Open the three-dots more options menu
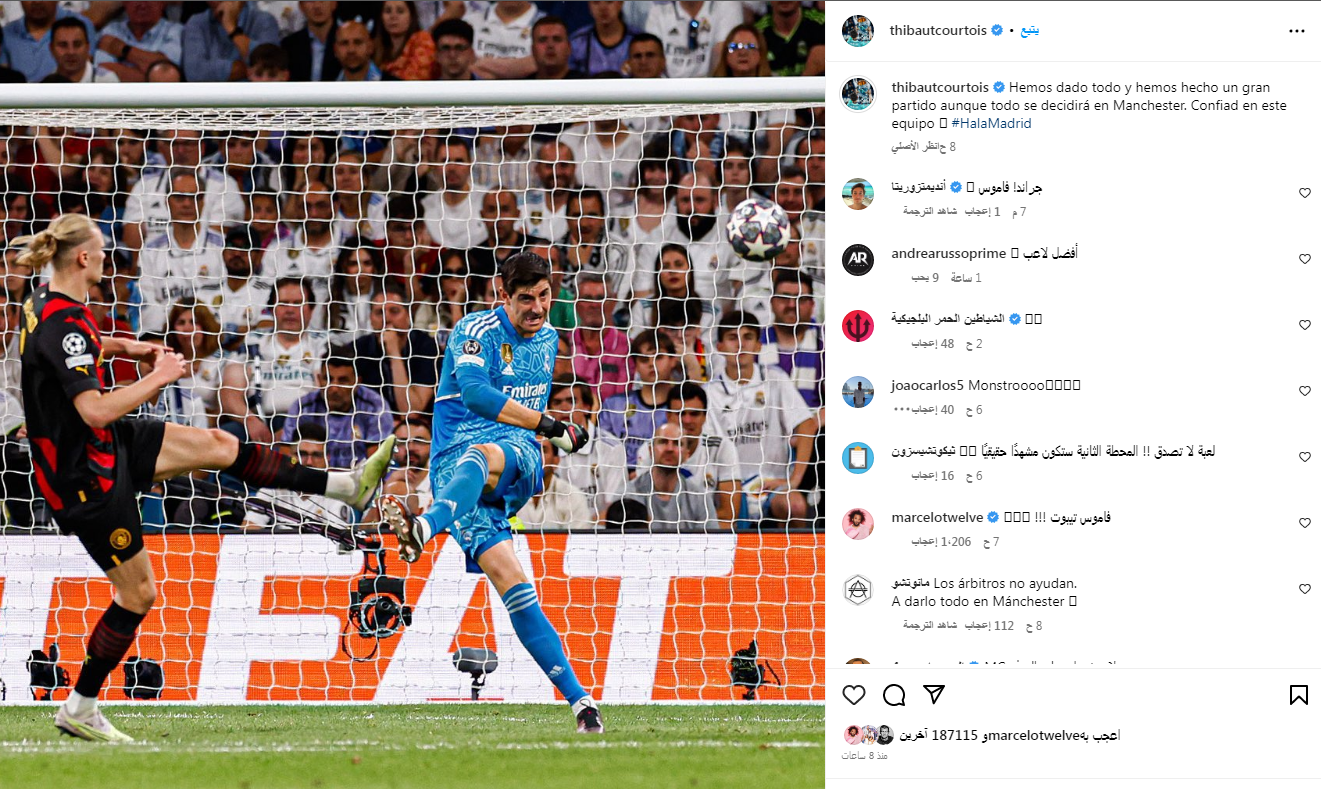Image resolution: width=1321 pixels, height=789 pixels. (1297, 31)
